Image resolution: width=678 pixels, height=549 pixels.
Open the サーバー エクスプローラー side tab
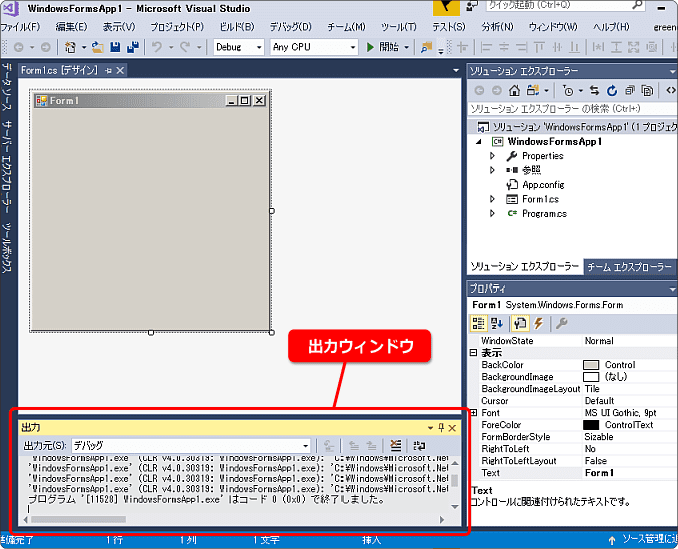click(6, 166)
